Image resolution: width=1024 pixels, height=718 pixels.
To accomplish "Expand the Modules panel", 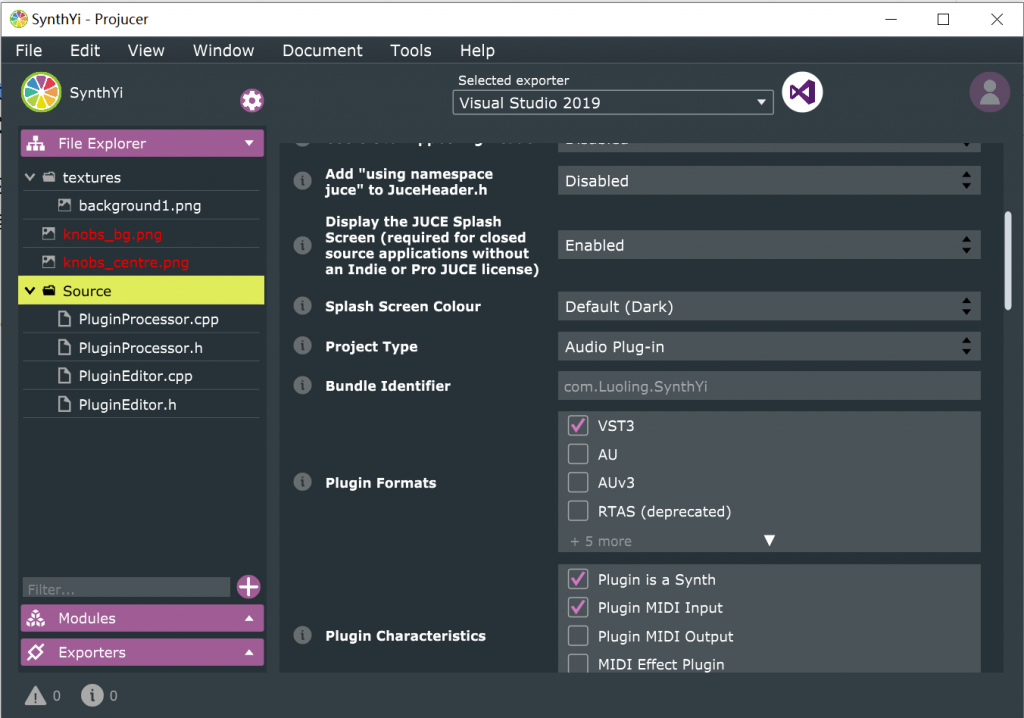I will pos(142,618).
